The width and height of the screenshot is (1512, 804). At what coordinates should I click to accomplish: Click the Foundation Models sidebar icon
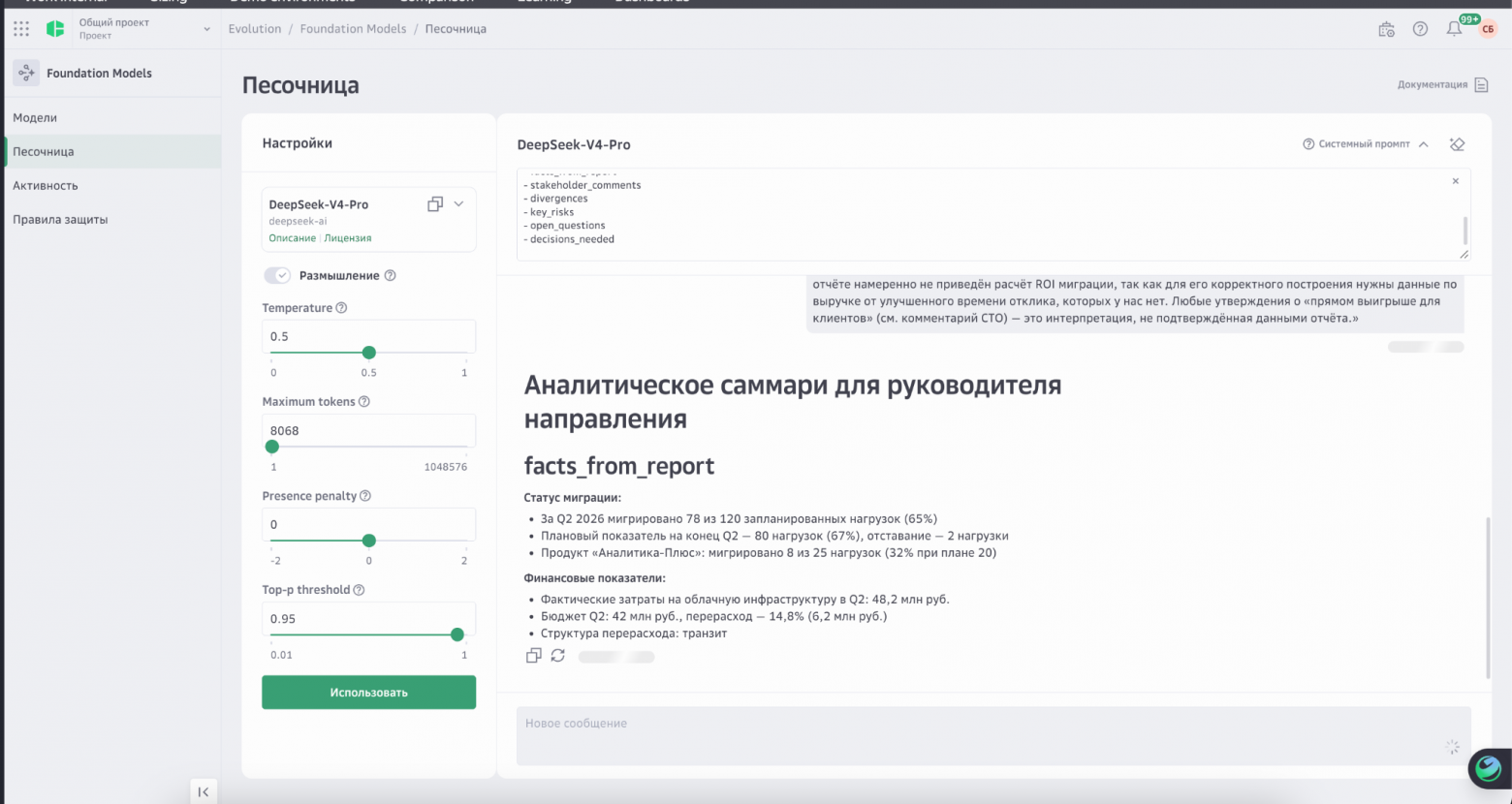pos(26,73)
